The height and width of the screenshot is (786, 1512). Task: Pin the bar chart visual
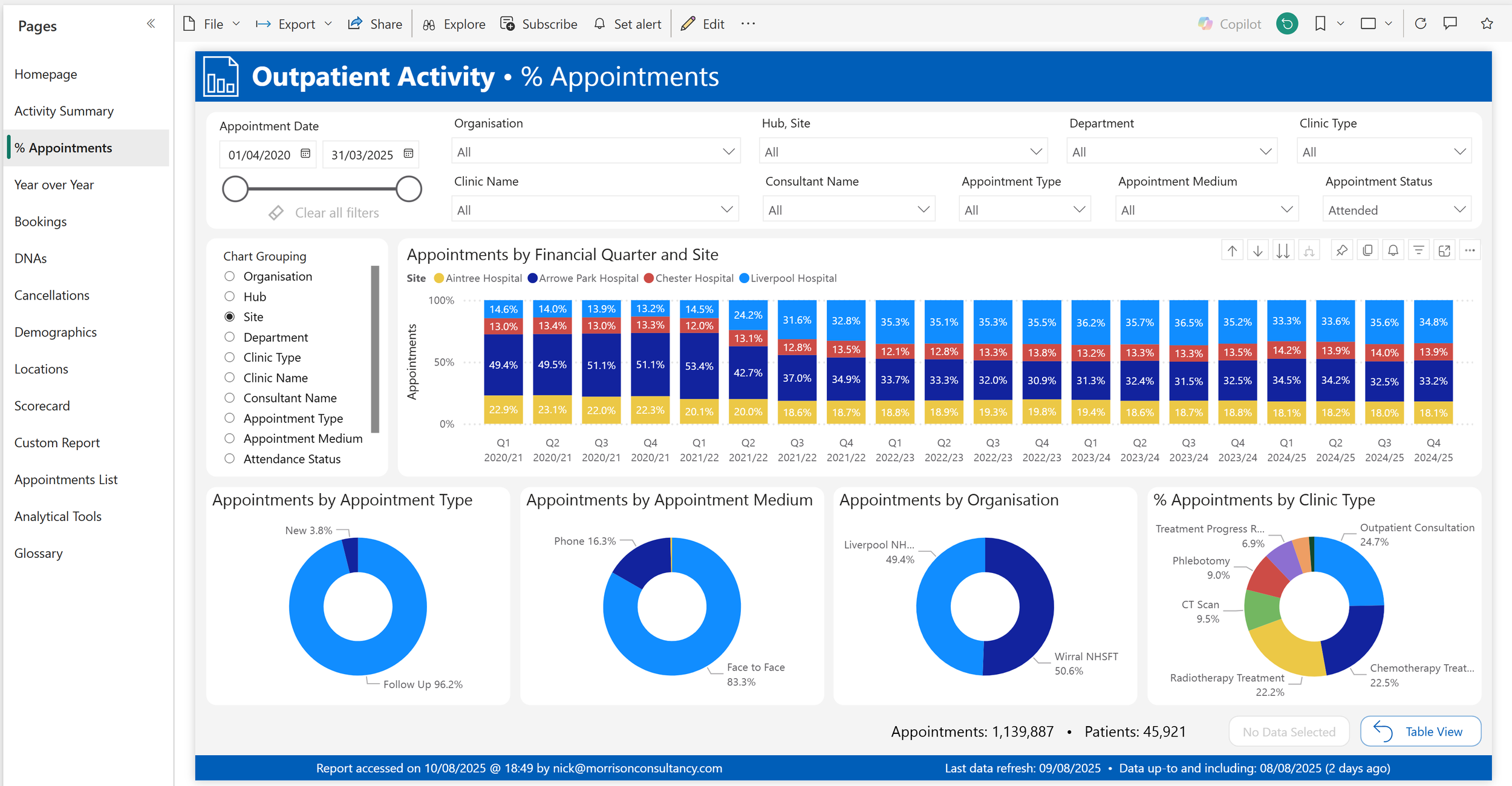[x=1341, y=251]
